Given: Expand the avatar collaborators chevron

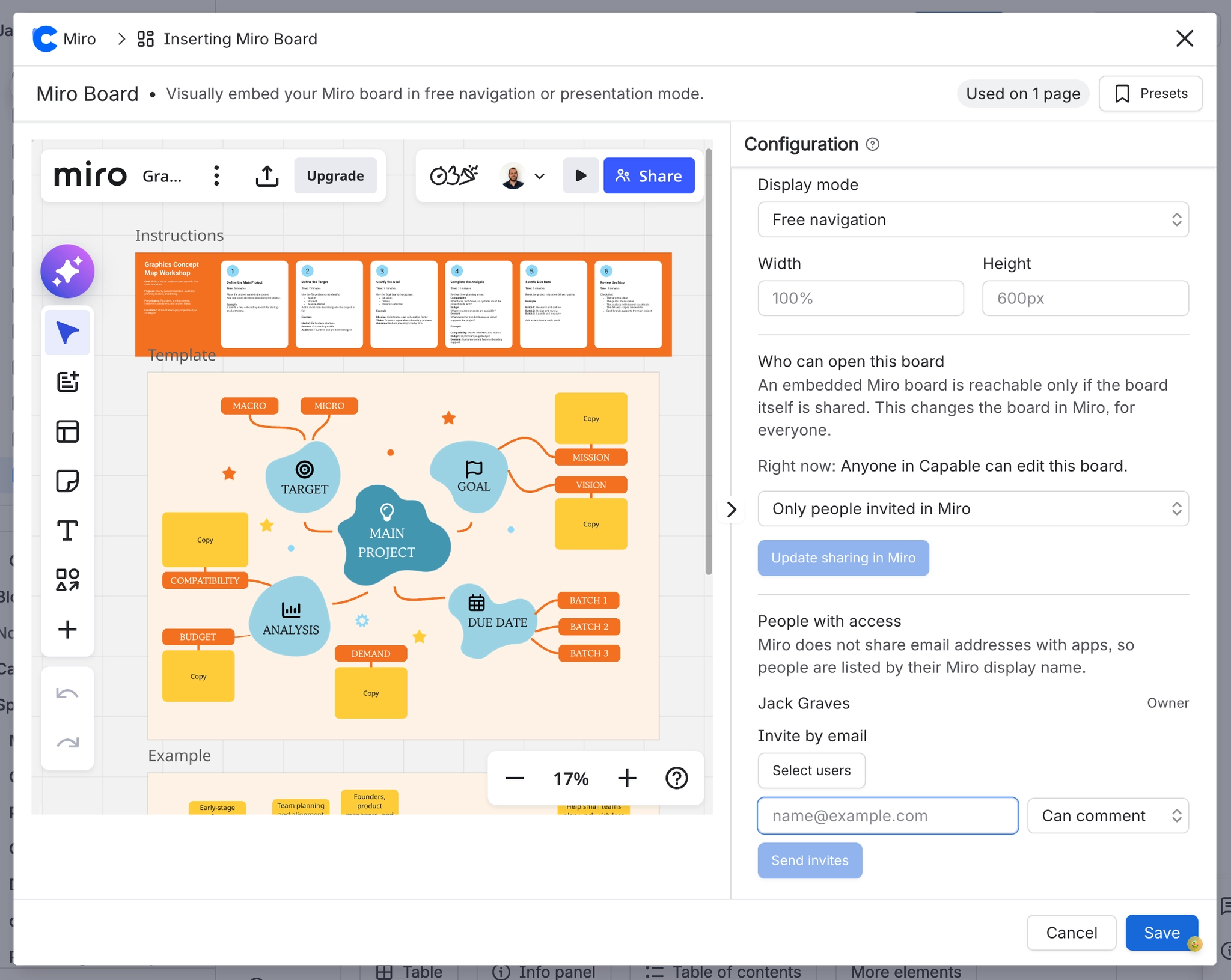Looking at the screenshot, I should click(539, 176).
